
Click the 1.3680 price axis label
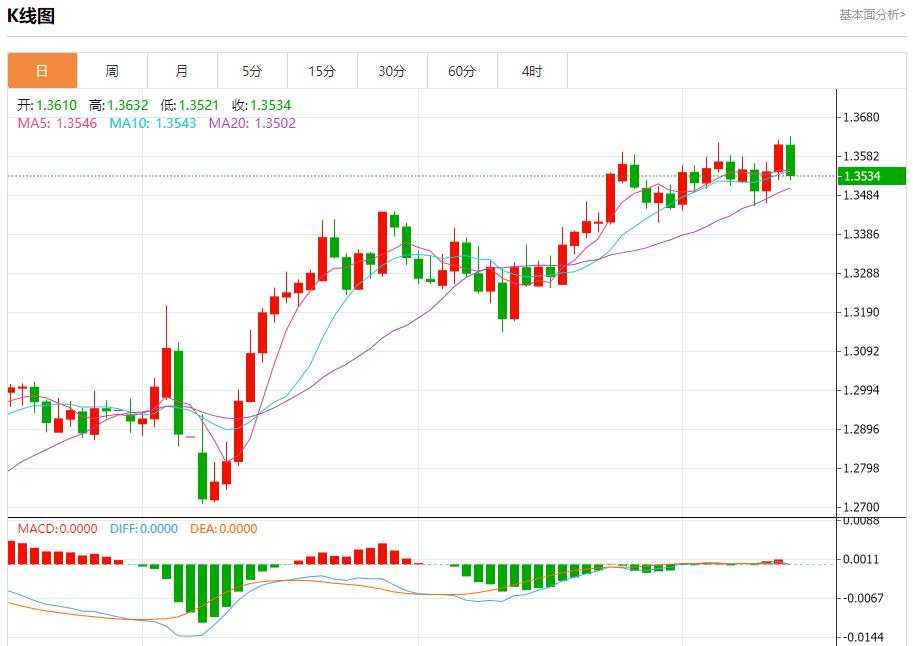point(861,117)
